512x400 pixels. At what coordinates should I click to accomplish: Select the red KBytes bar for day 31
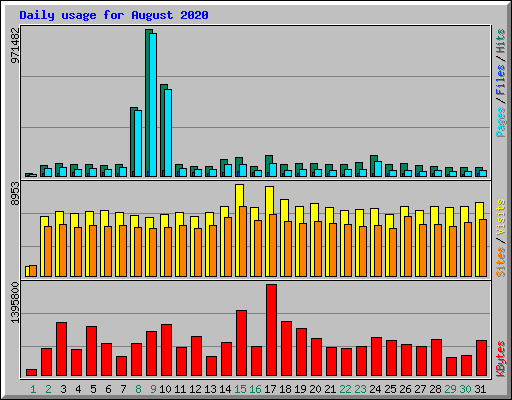pos(481,358)
